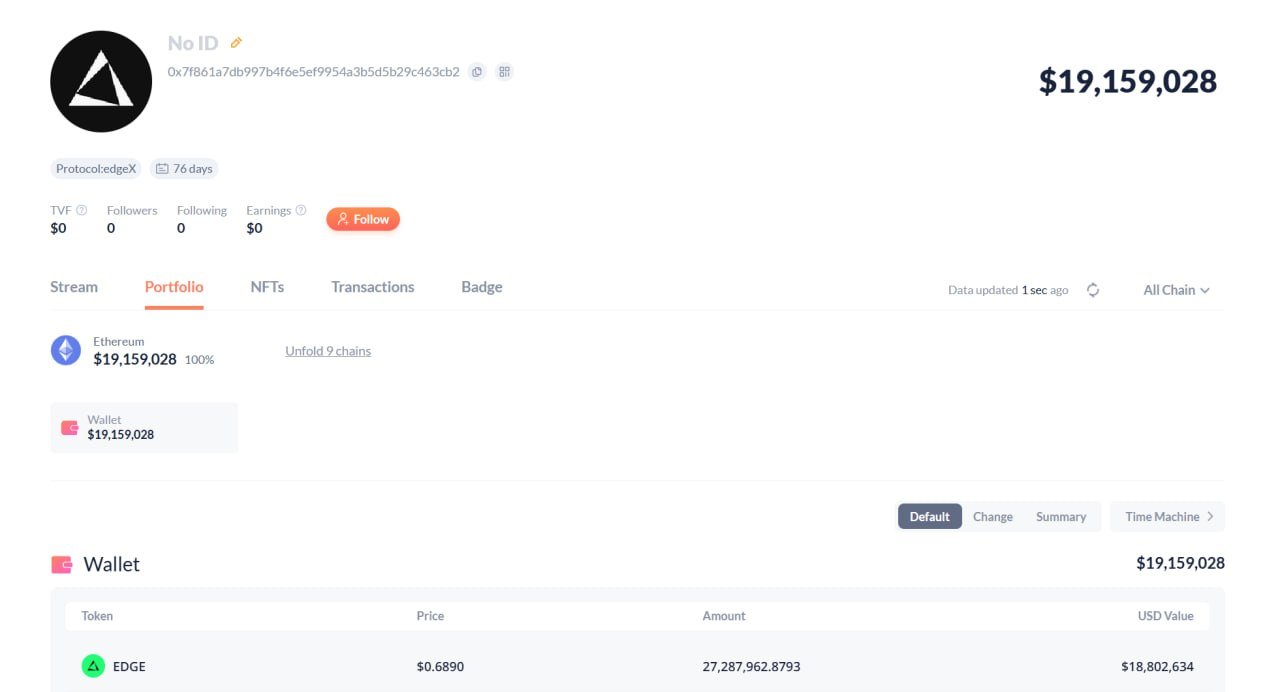
Task: View the Followers count
Action: [x=111, y=228]
